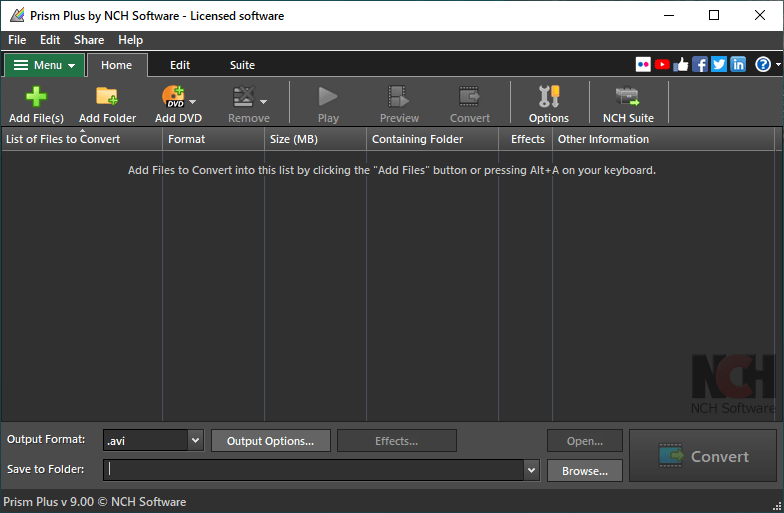The height and width of the screenshot is (513, 784).
Task: Open the green Menu dropdown button
Action: pyautogui.click(x=44, y=65)
